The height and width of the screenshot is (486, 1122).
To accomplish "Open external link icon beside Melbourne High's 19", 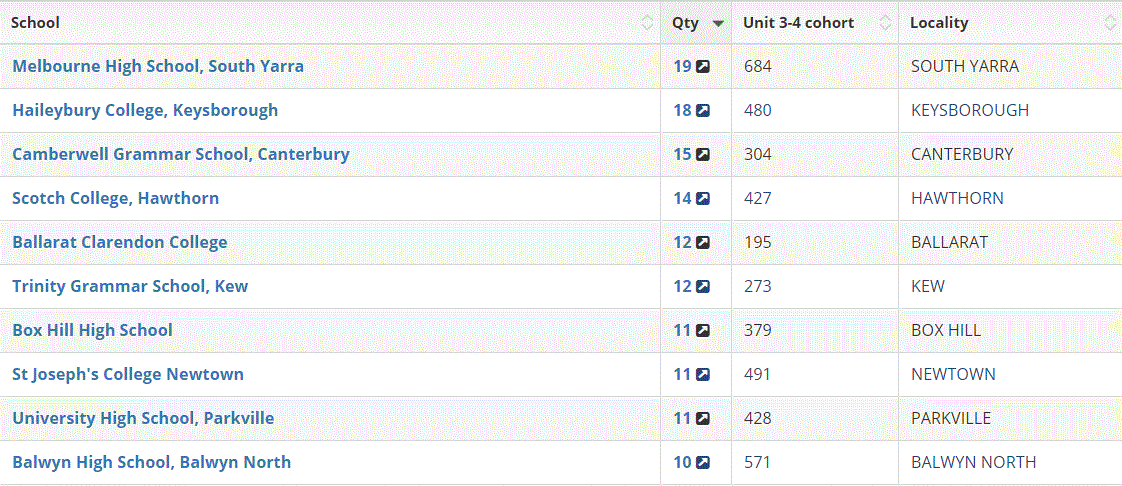I will pyautogui.click(x=703, y=67).
